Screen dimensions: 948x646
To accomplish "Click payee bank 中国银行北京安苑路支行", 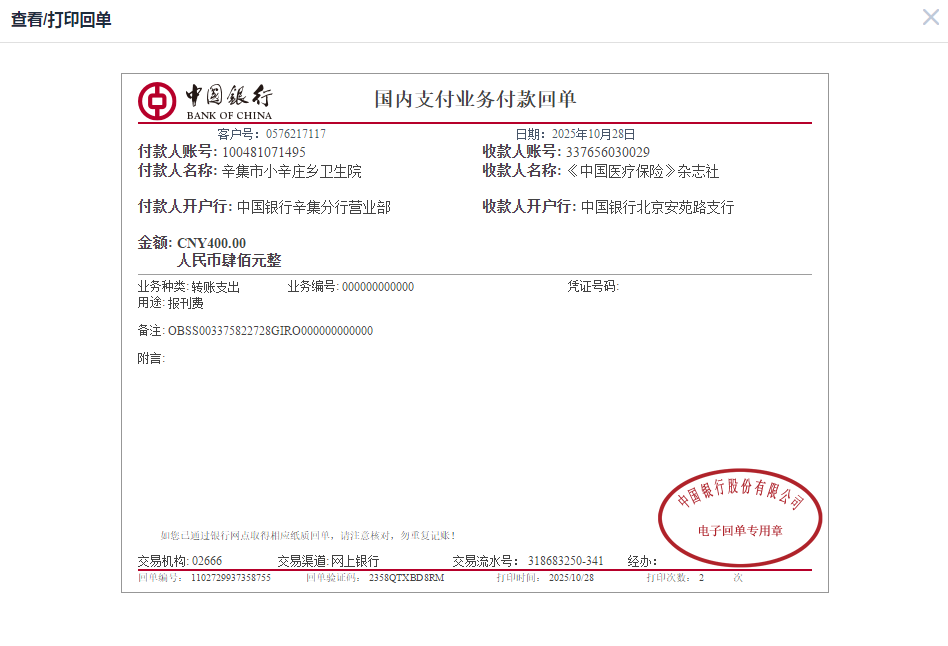I will click(x=657, y=207).
